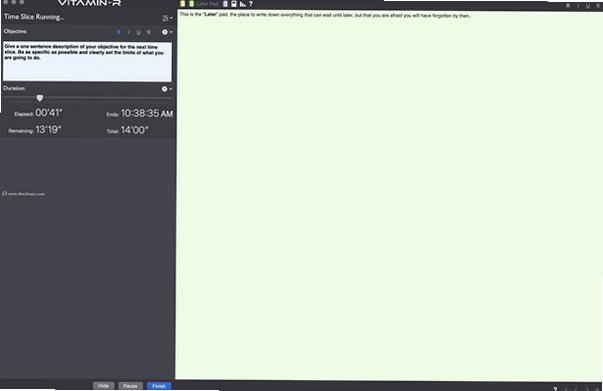This screenshot has width=603, height=391.
Task: Toggle strikethrough in the Objective toolbar
Action: pyautogui.click(x=148, y=32)
